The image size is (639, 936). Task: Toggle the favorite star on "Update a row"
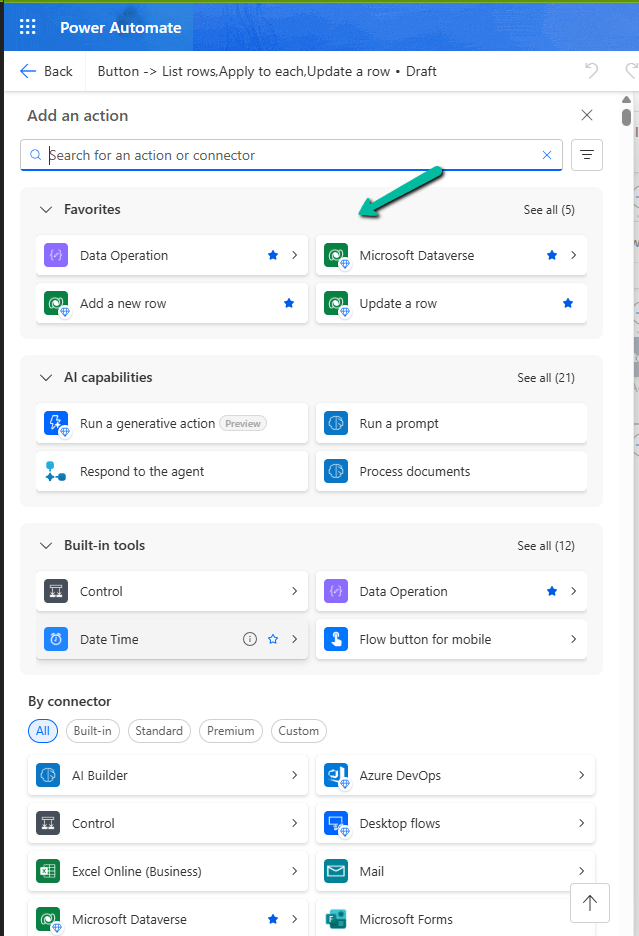(567, 303)
